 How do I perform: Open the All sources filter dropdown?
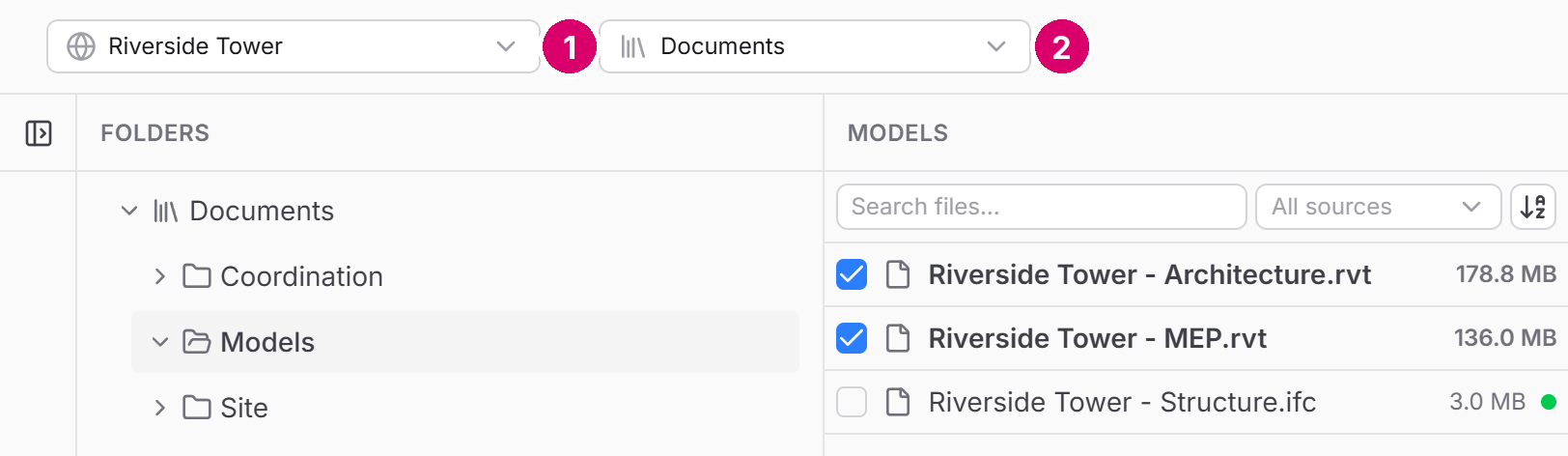pyautogui.click(x=1379, y=207)
